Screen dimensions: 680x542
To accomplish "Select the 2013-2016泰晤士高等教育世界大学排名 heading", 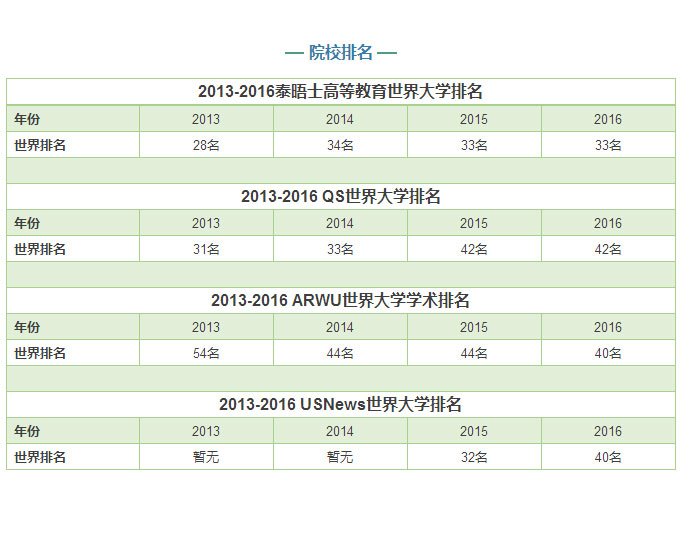I will tap(340, 91).
